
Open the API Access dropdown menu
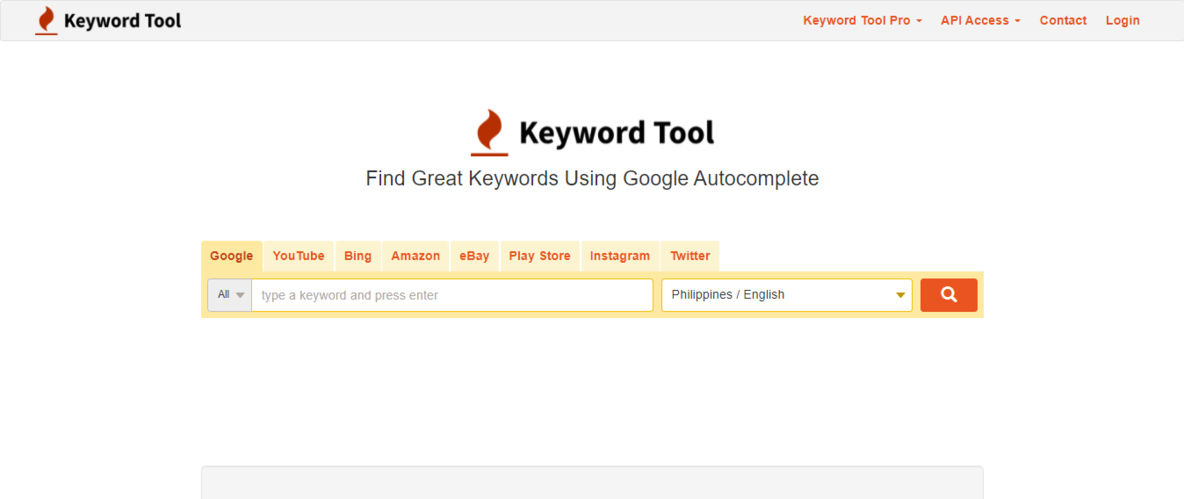980,20
